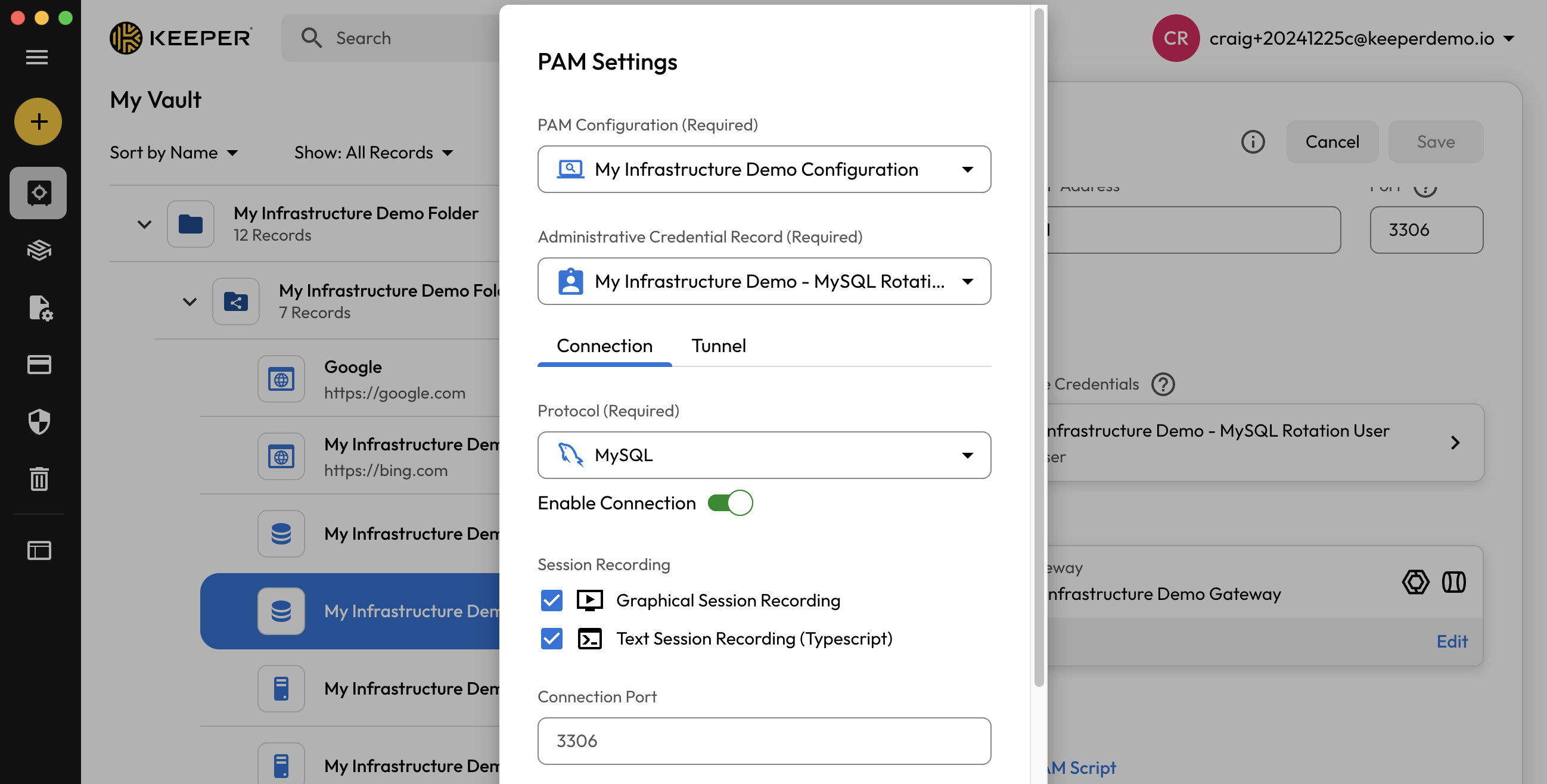Open the Protocol MySQL dropdown

pos(764,455)
